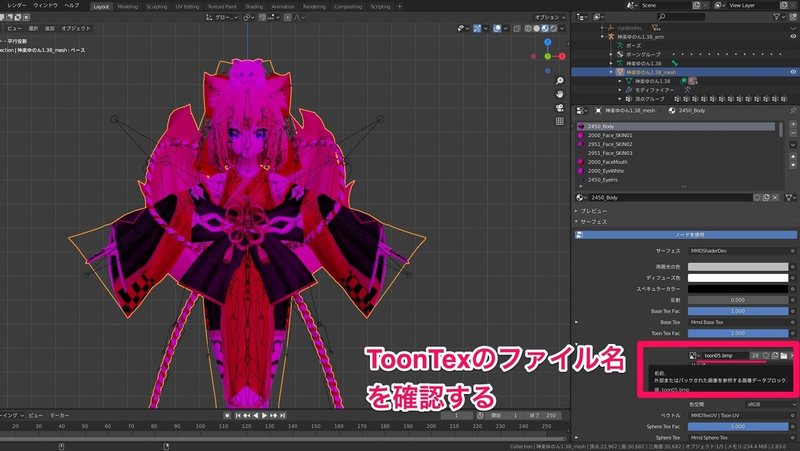The height and width of the screenshot is (451, 800).
Task: Select the 2450_EyeIris material slot
Action: 676,180
